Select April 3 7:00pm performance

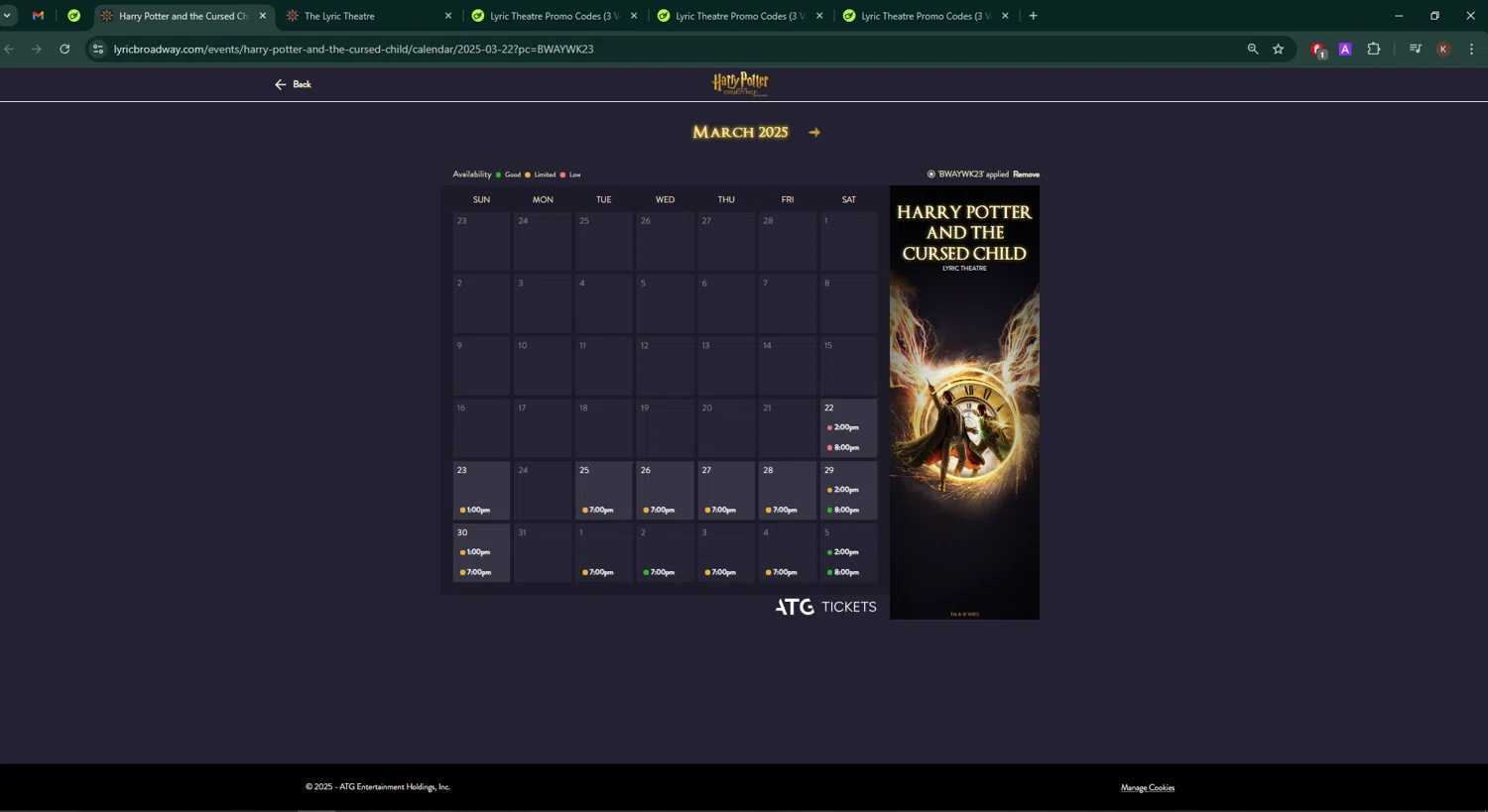point(721,572)
